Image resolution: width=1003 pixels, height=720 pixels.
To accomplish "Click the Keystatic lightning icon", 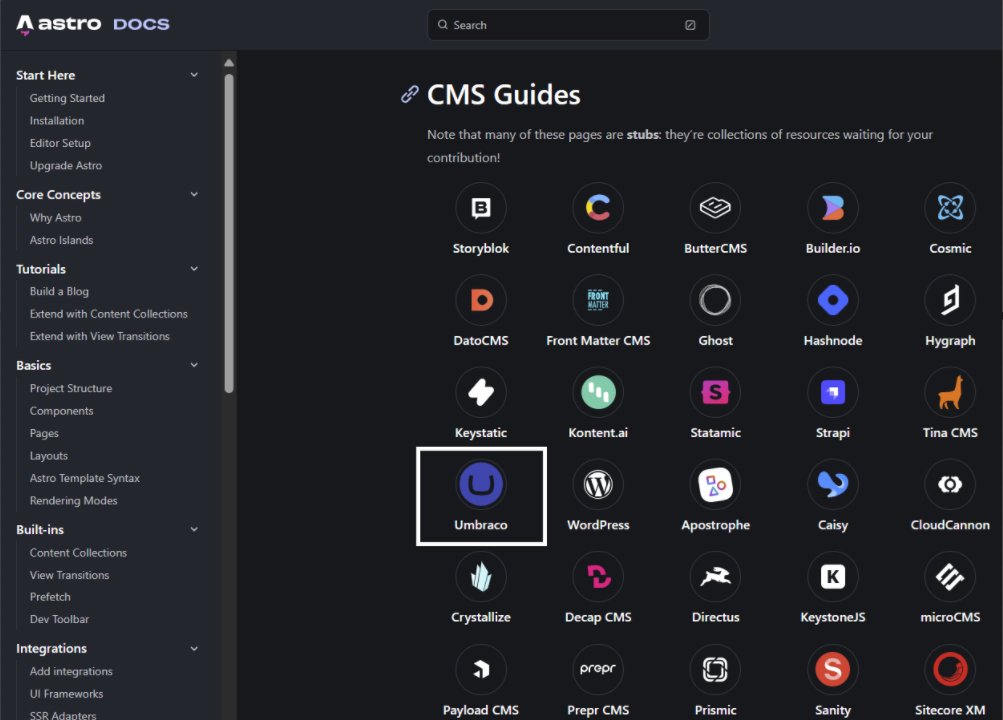I will pos(480,392).
